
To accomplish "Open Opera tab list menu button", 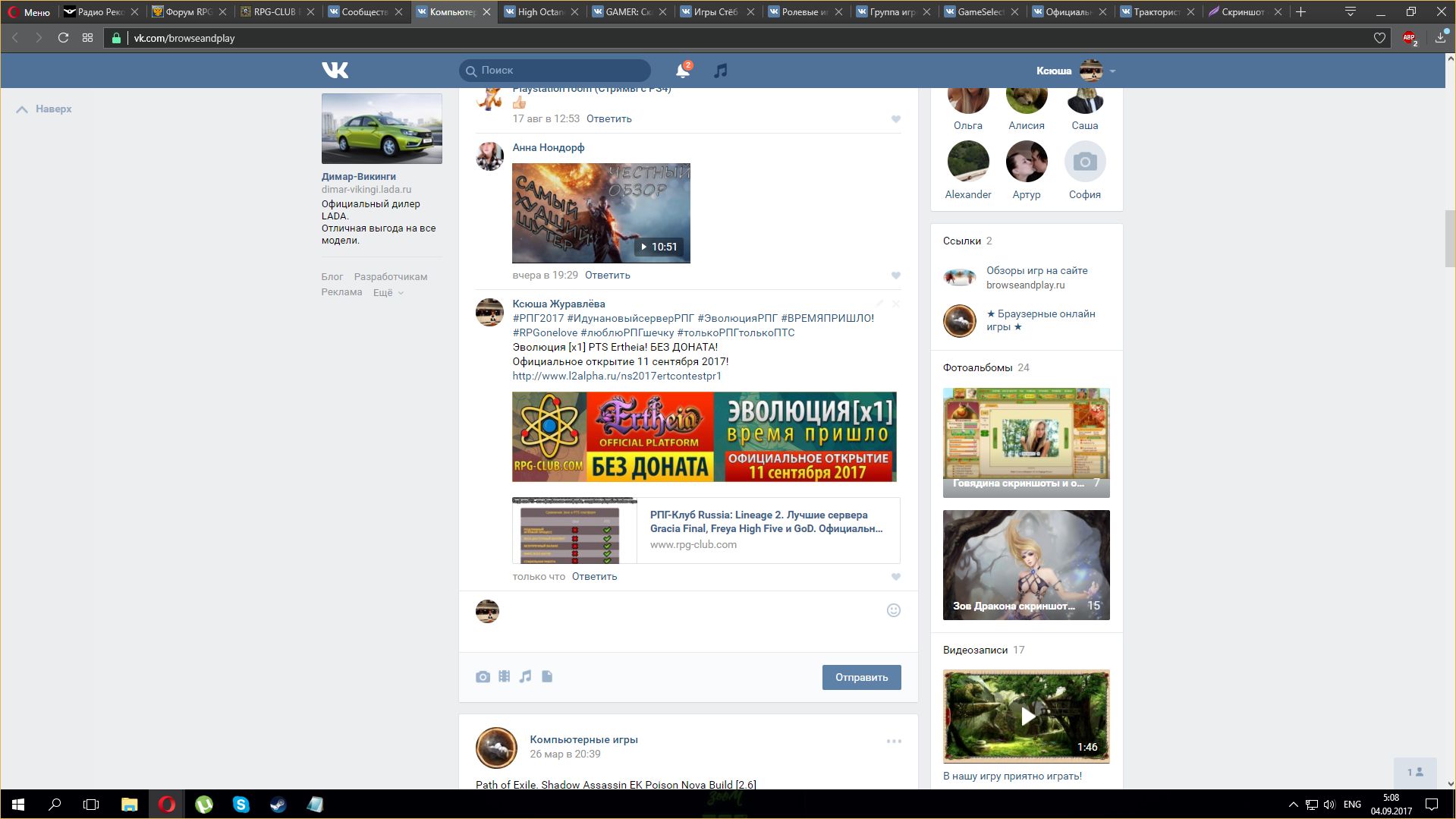I will [x=1350, y=11].
